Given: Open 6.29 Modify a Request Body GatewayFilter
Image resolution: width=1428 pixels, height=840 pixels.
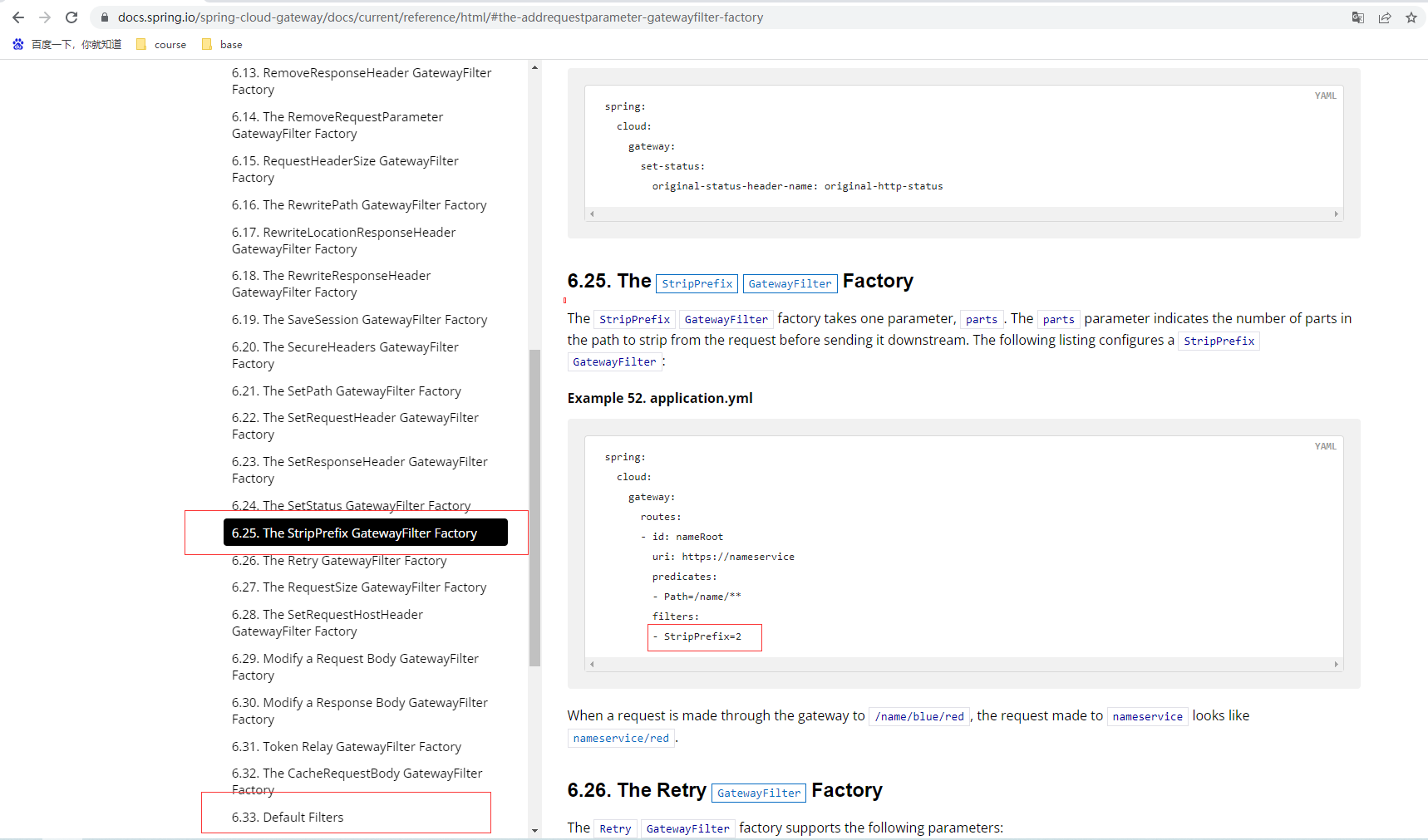Looking at the screenshot, I should click(x=355, y=667).
